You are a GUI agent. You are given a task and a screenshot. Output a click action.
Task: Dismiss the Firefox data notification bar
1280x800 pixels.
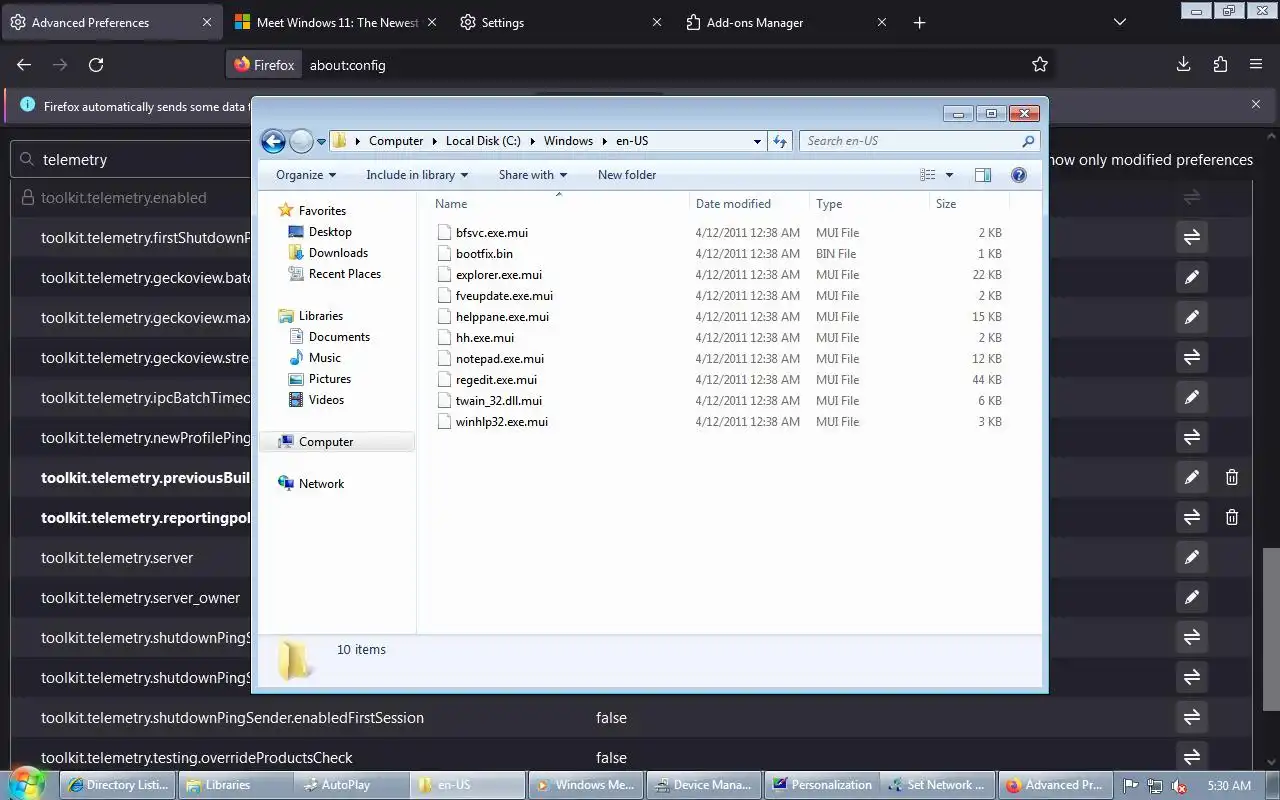pos(1256,104)
